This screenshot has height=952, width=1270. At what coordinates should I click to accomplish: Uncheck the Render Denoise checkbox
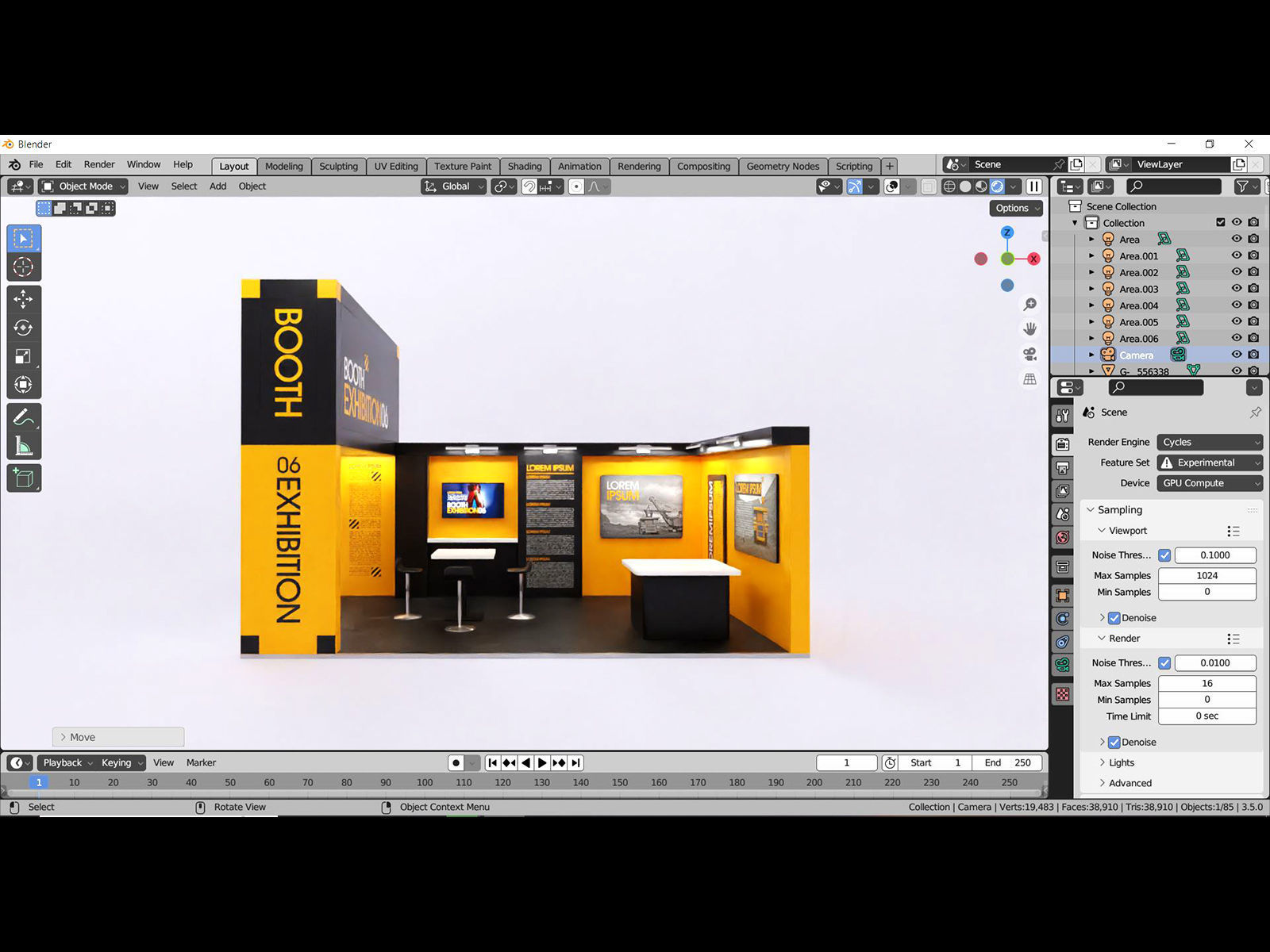[1114, 743]
